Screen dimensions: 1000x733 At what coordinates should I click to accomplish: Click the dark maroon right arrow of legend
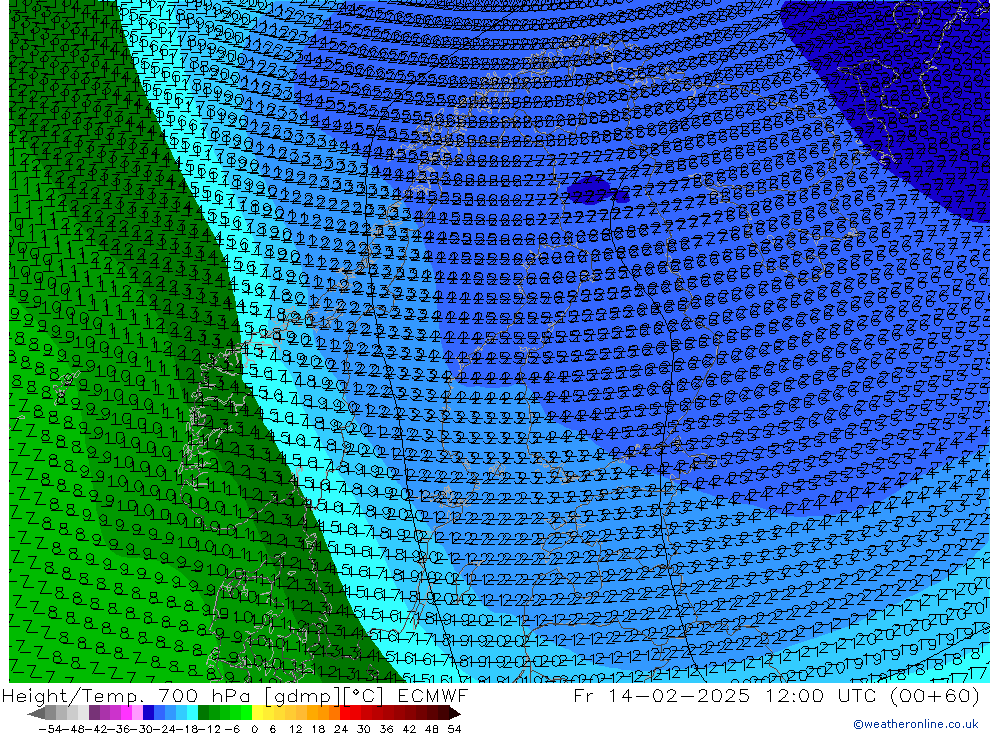455,713
